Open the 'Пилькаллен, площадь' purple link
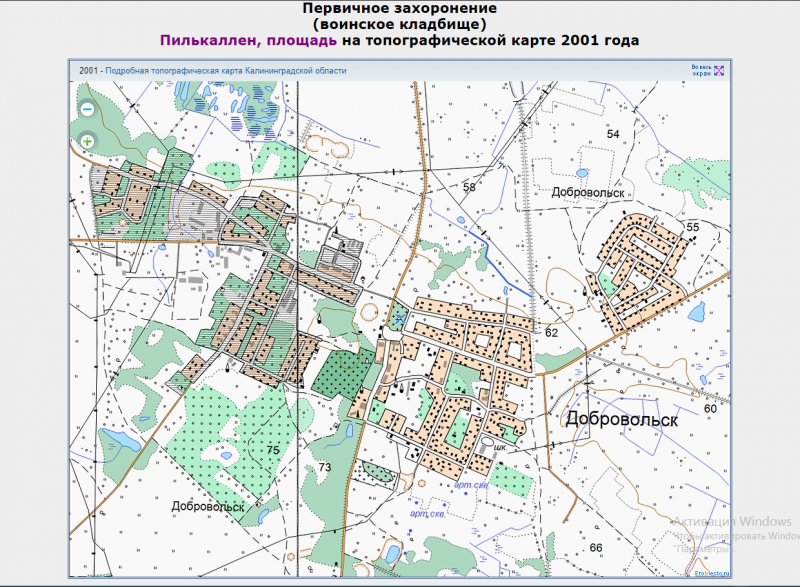The width and height of the screenshot is (800, 587). click(248, 40)
